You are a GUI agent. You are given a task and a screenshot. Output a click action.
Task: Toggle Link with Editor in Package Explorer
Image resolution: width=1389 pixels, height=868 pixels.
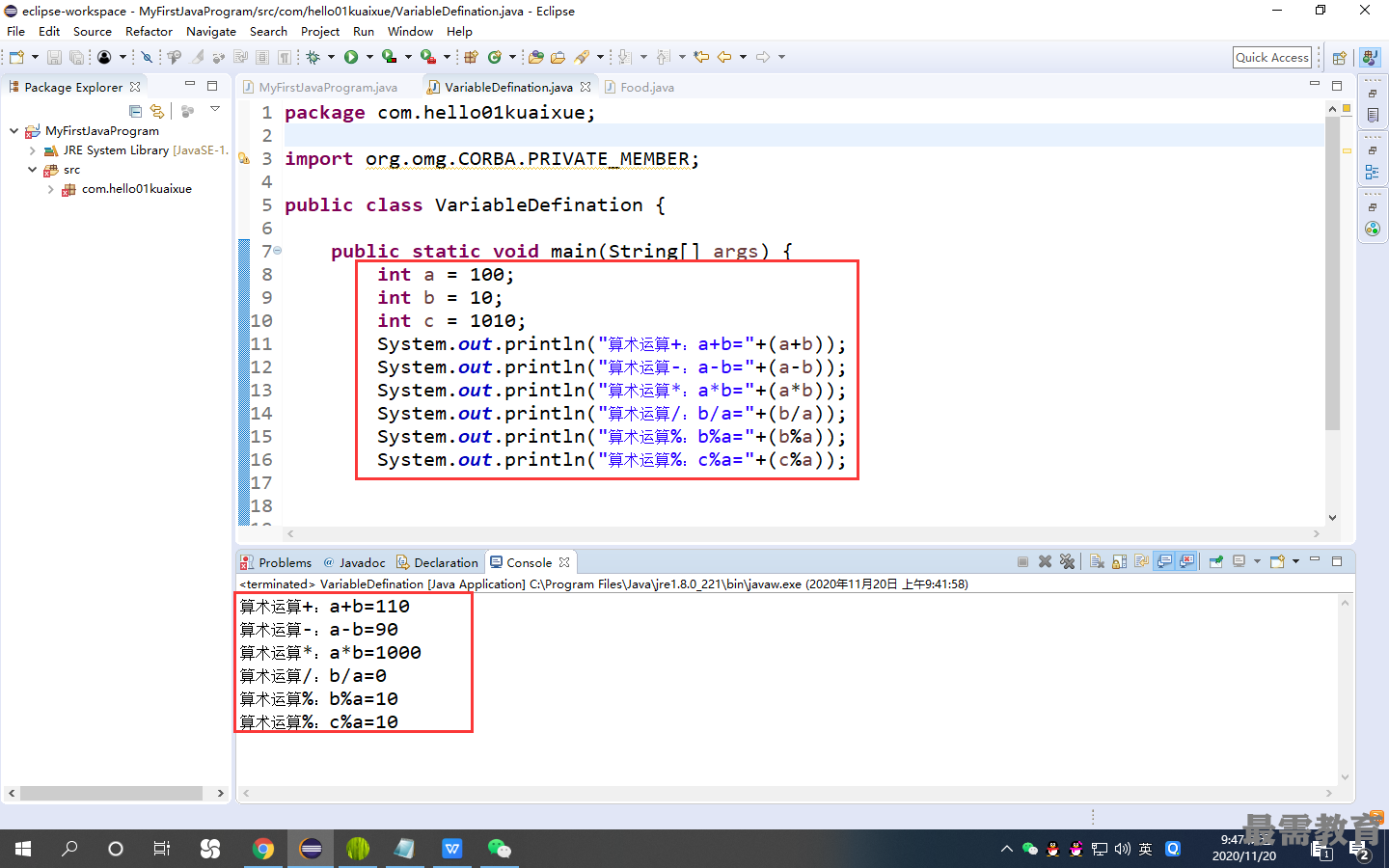click(157, 111)
